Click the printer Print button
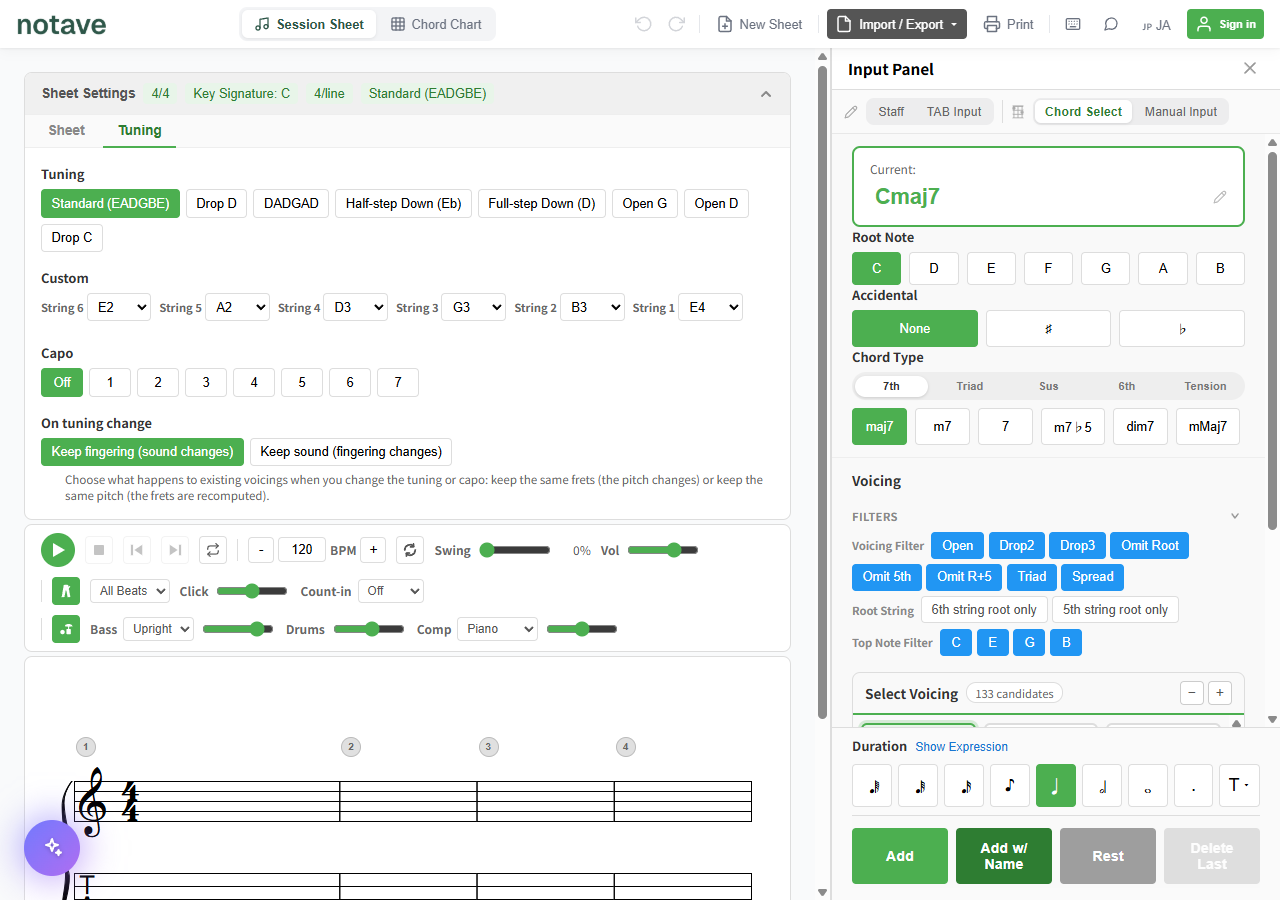1280x900 pixels. pos(1008,24)
